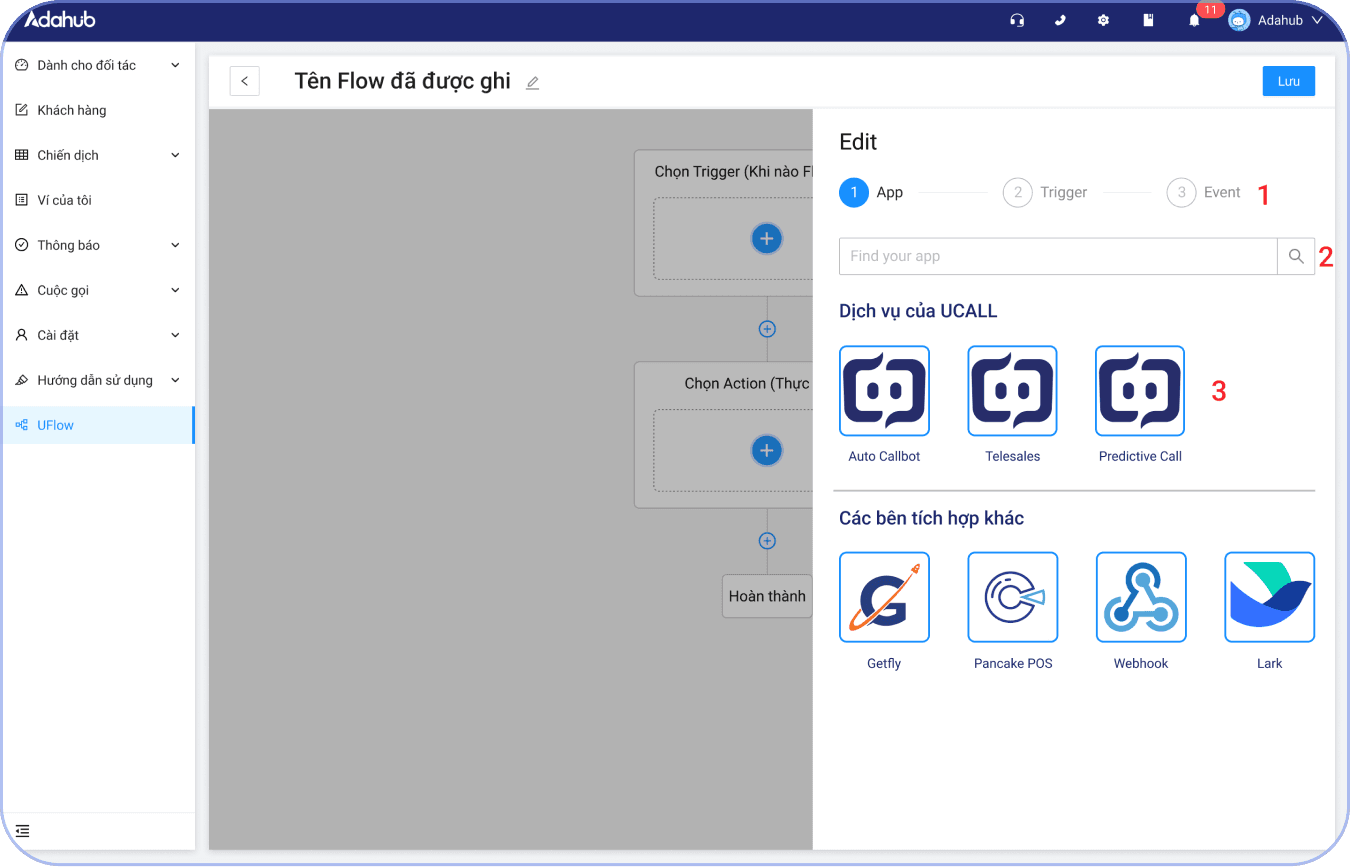Viewport: 1350px width, 867px height.
Task: Select the Lark integration icon
Action: pos(1269,596)
